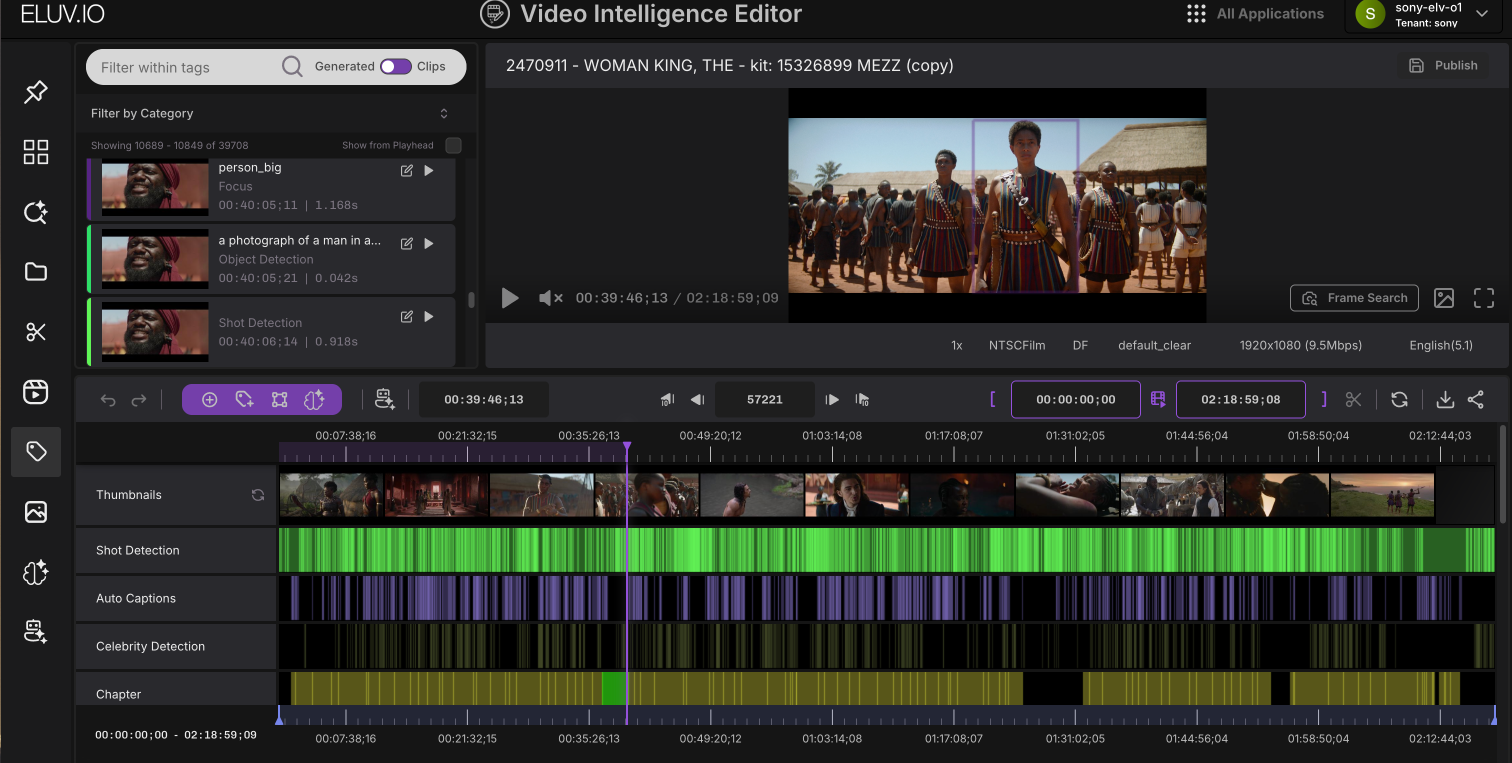Click the bottom assistant sparkle icon in sidebar
This screenshot has height=763, width=1512.
click(36, 632)
